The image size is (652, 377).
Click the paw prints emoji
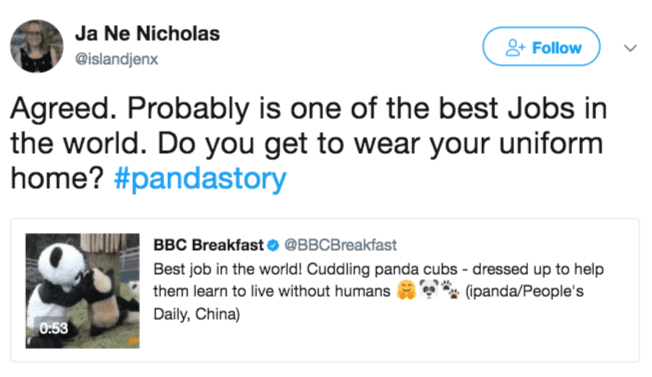tap(450, 289)
